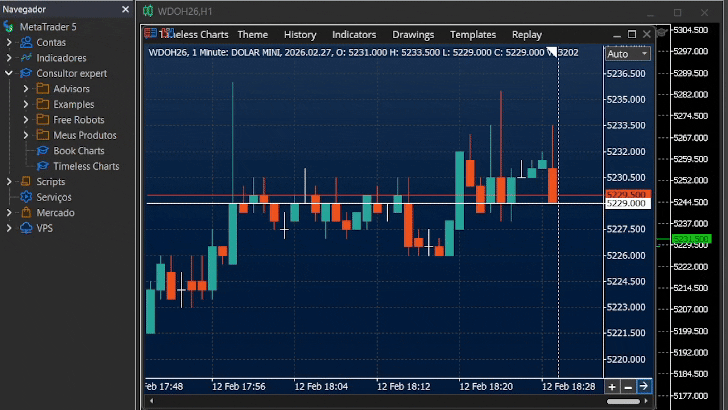Screen dimensions: 728x410
Task: Select Book Charts in the Navigator
Action: point(78,151)
